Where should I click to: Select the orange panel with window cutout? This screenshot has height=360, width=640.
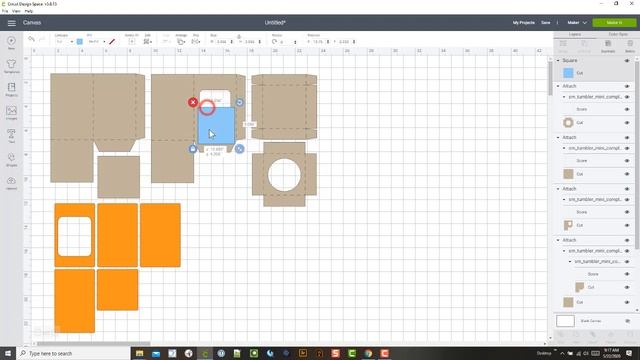[x=75, y=235]
